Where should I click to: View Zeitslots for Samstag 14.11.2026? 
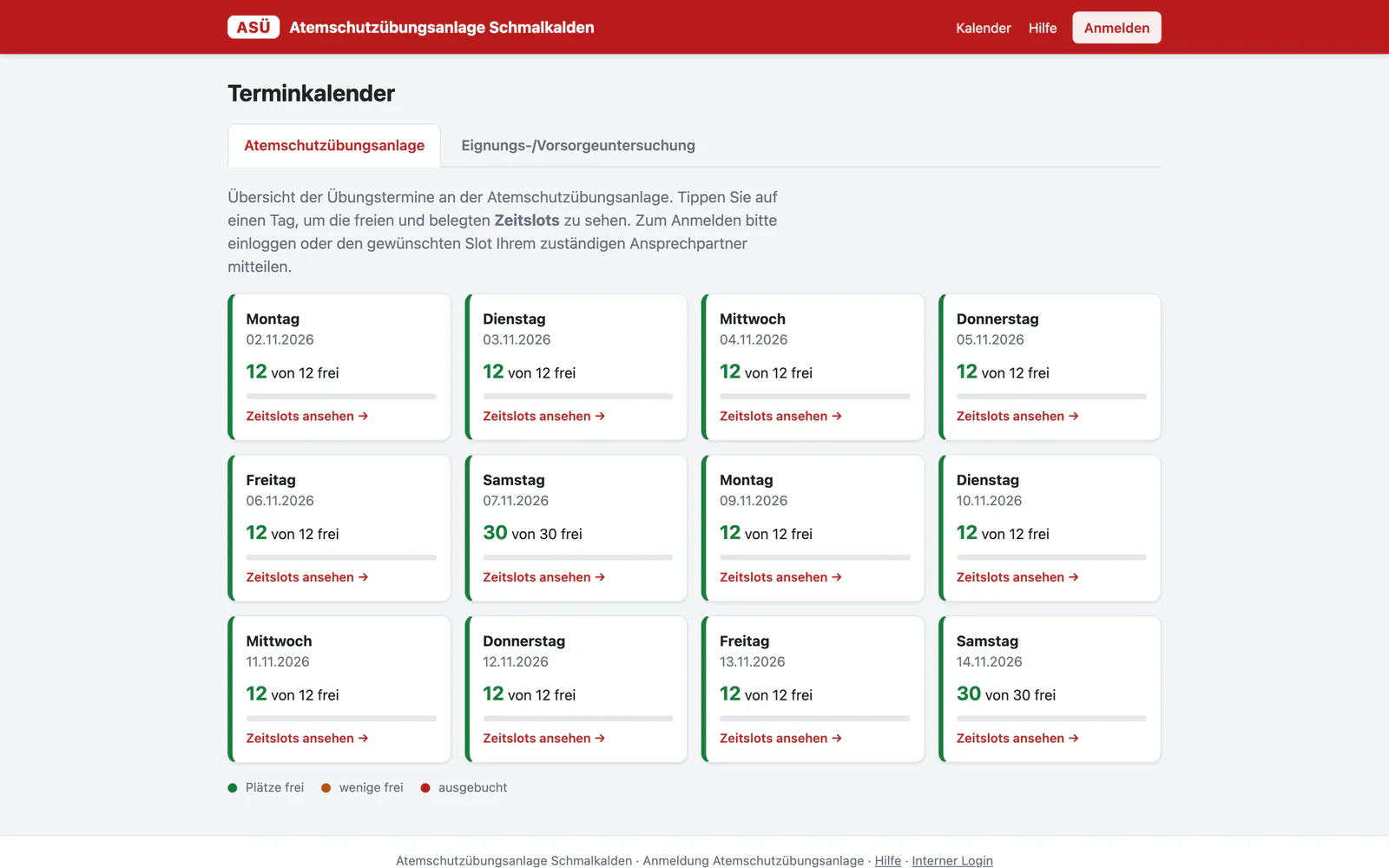[x=1017, y=739]
